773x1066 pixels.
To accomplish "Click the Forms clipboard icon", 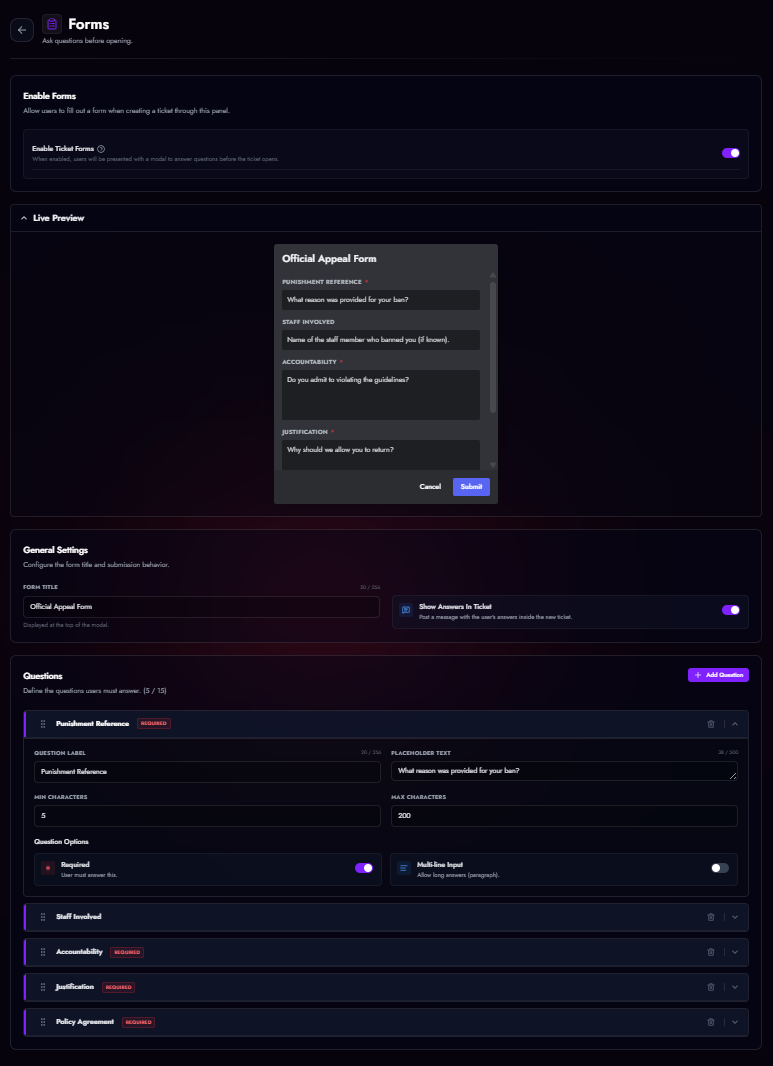I will [52, 24].
